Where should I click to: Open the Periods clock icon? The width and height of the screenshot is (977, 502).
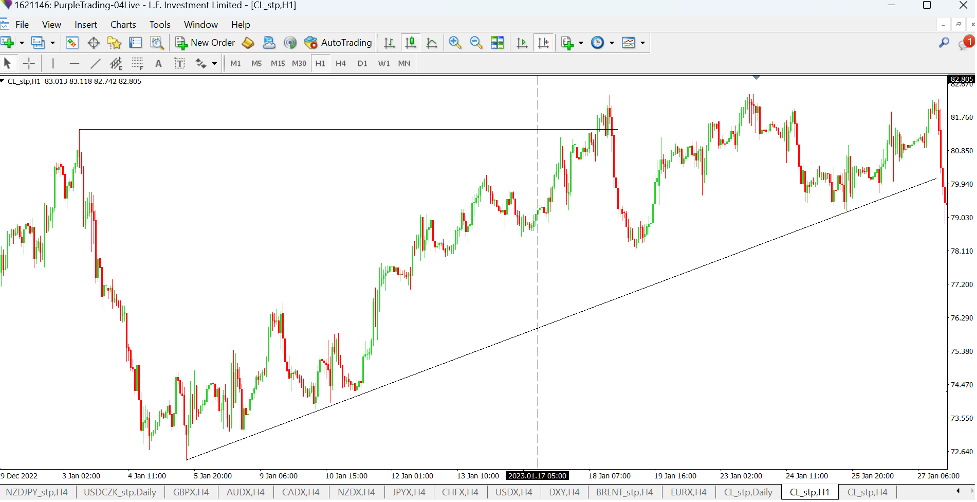pyautogui.click(x=598, y=42)
